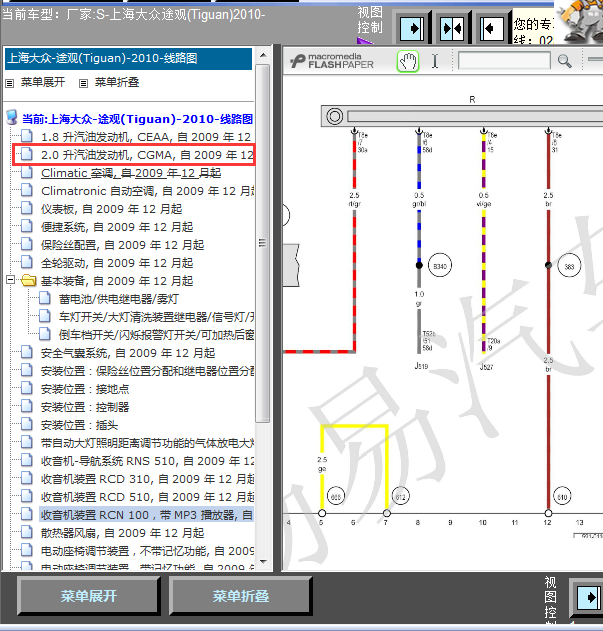
Task: Click the 612 ground point circle
Action: (400, 497)
